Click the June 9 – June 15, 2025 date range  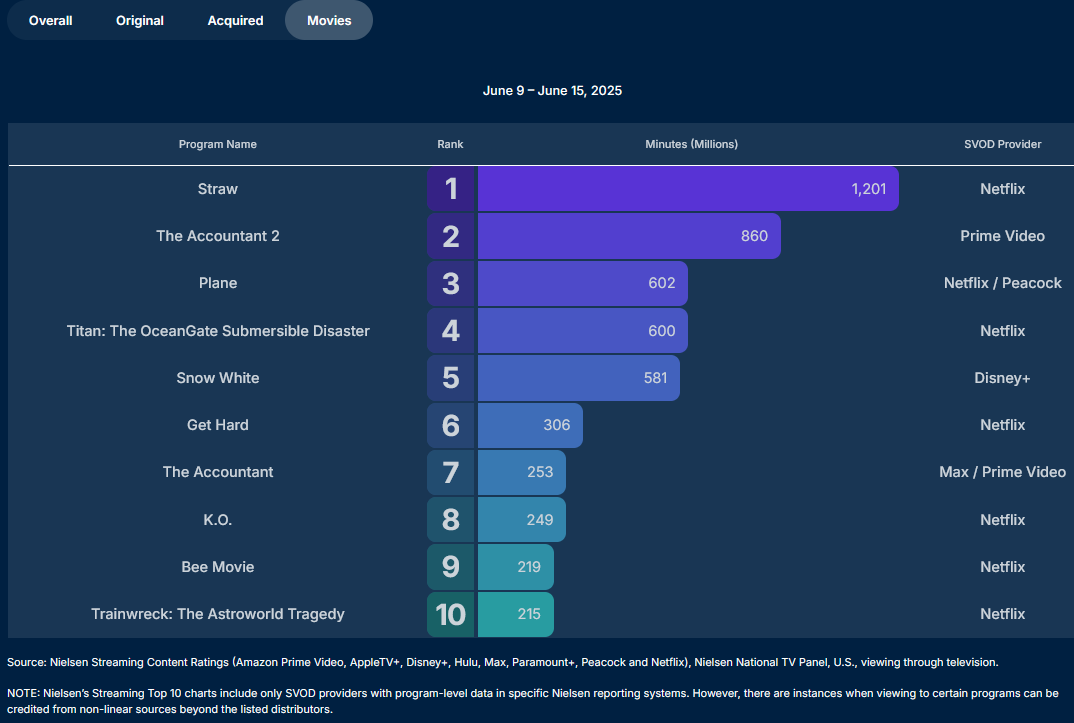(552, 91)
